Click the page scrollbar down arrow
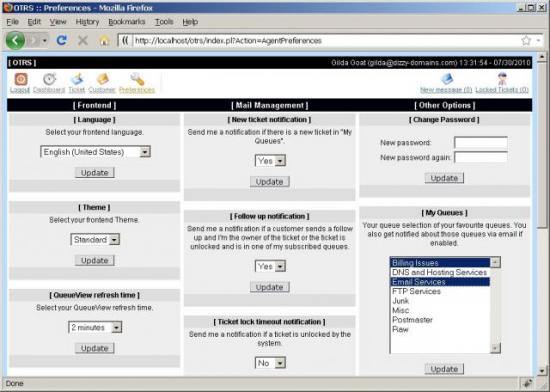 [542, 371]
